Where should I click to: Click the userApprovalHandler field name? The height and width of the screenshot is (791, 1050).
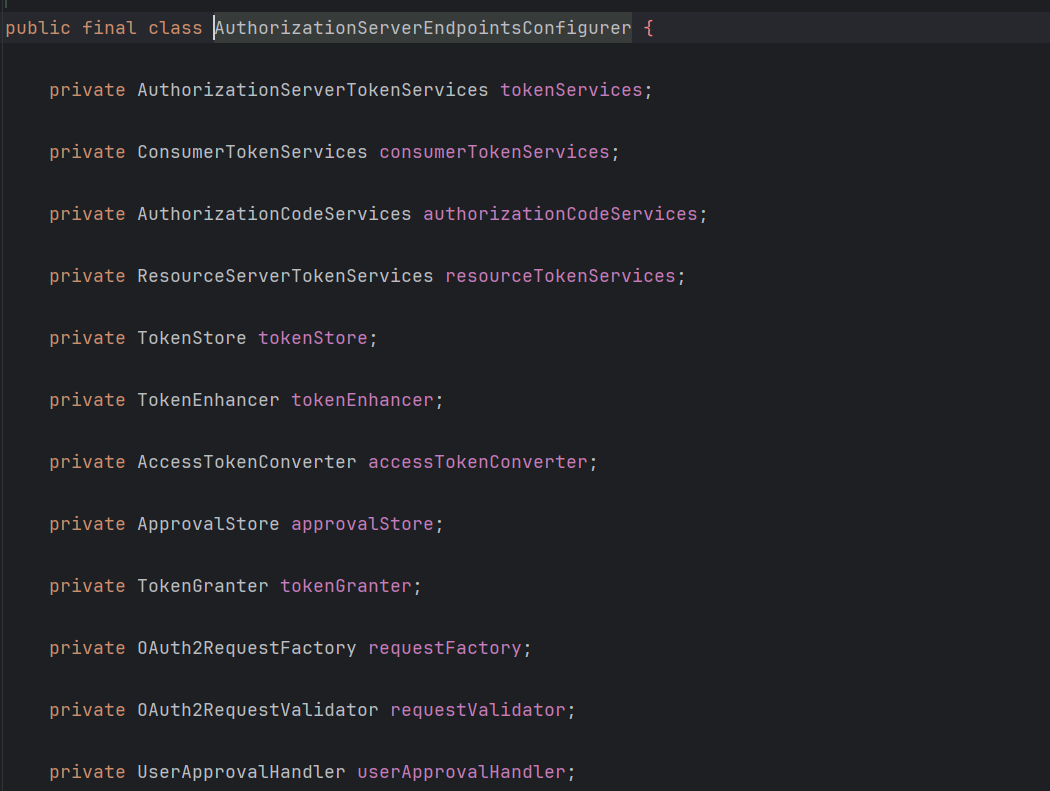coord(461,772)
